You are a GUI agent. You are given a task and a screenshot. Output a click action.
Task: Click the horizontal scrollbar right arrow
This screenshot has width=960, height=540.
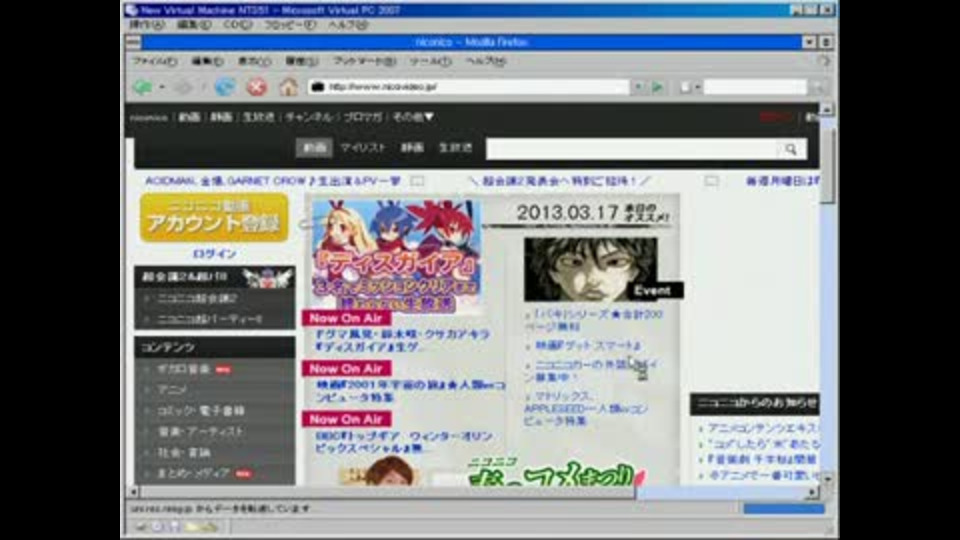(812, 492)
